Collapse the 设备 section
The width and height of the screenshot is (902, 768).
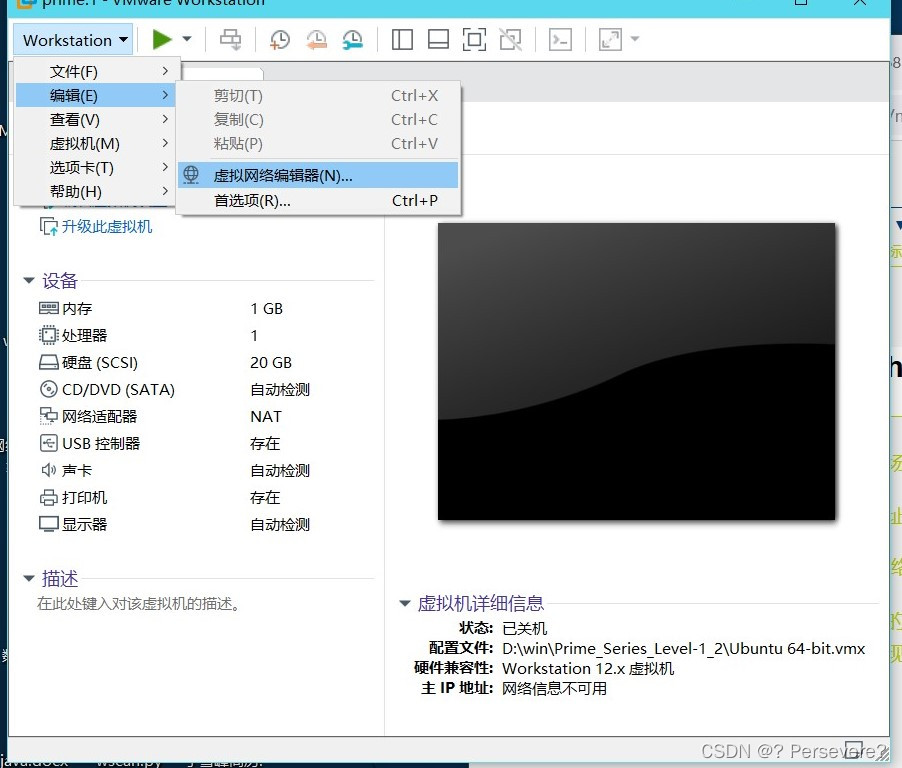click(29, 281)
